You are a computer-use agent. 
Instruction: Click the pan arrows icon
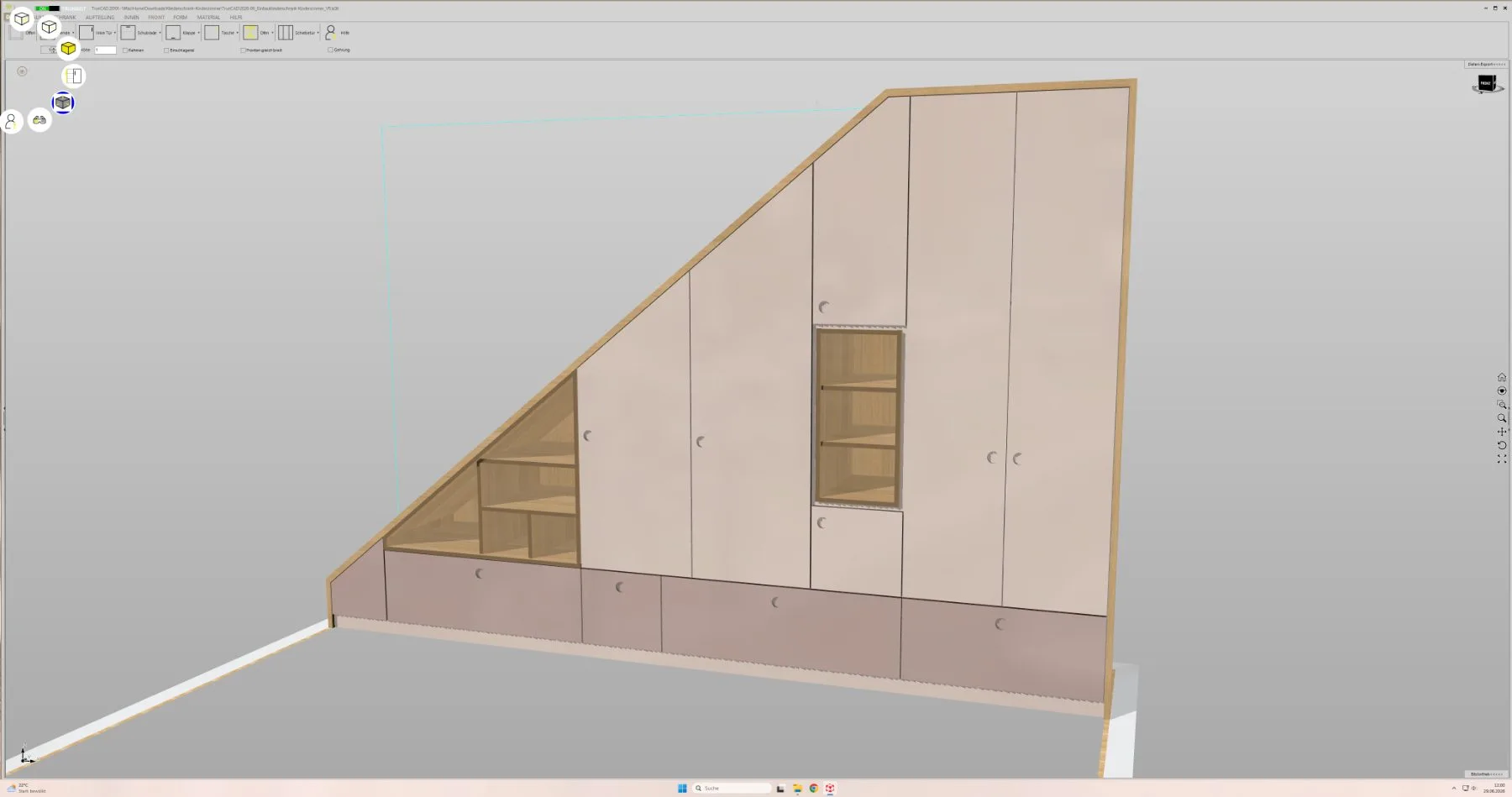(x=1502, y=432)
